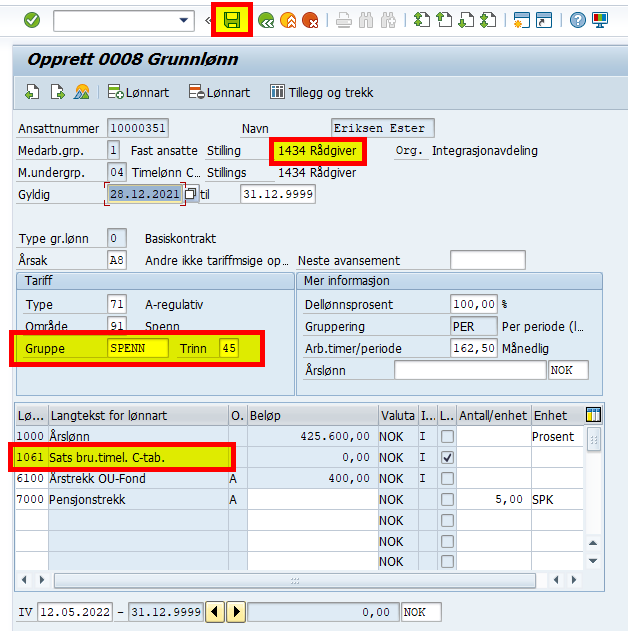Click the horizontal scrollbar track
The image size is (628, 631).
pos(295,580)
